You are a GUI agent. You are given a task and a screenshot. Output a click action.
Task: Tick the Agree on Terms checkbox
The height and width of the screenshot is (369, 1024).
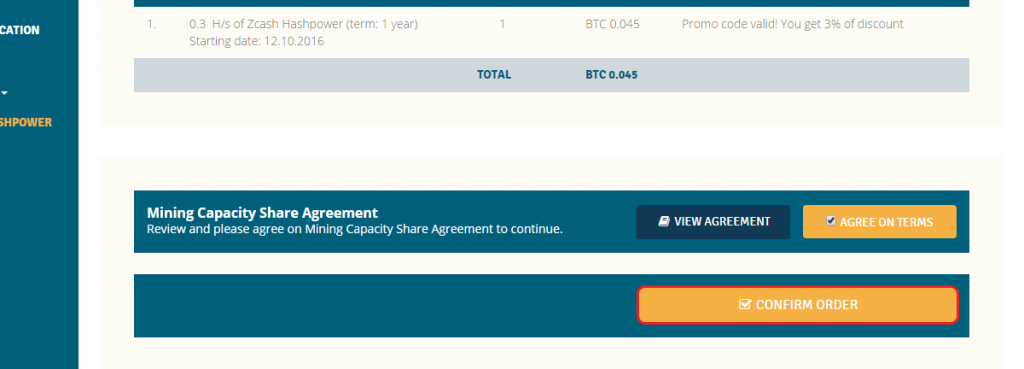(x=831, y=221)
